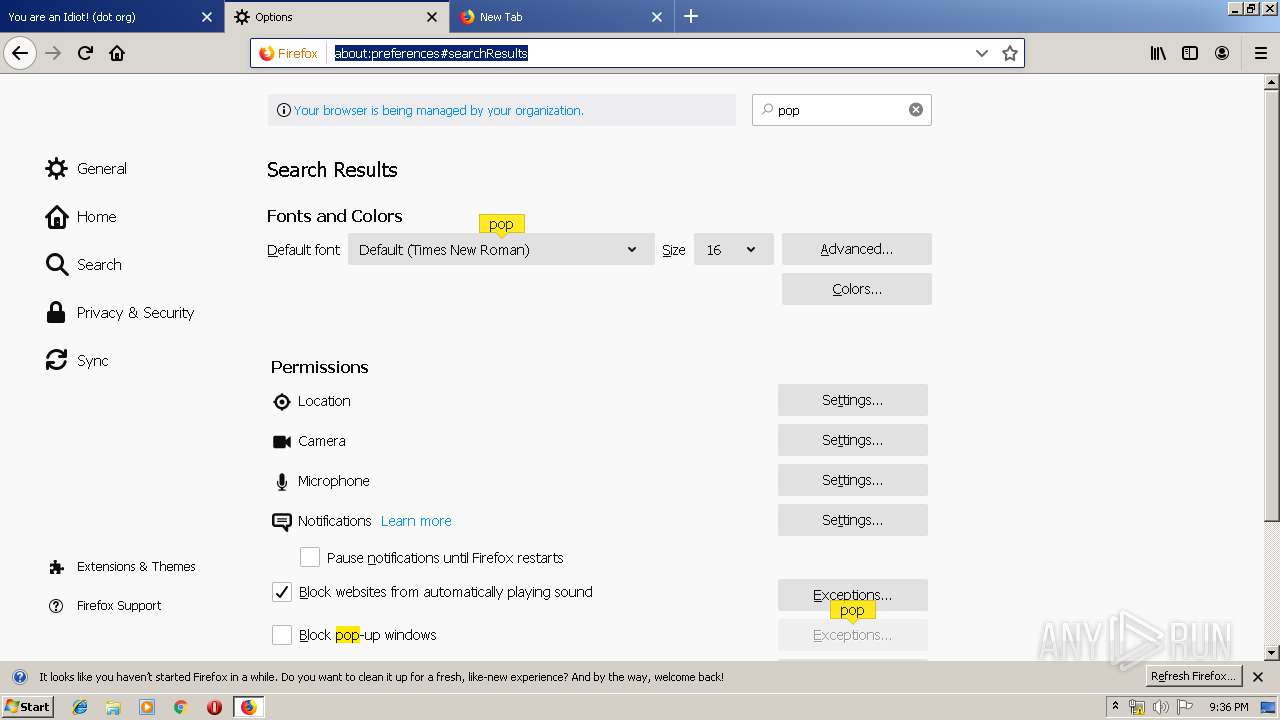The image size is (1280, 720).
Task: Open Extensions & Themes
Action: [122, 566]
